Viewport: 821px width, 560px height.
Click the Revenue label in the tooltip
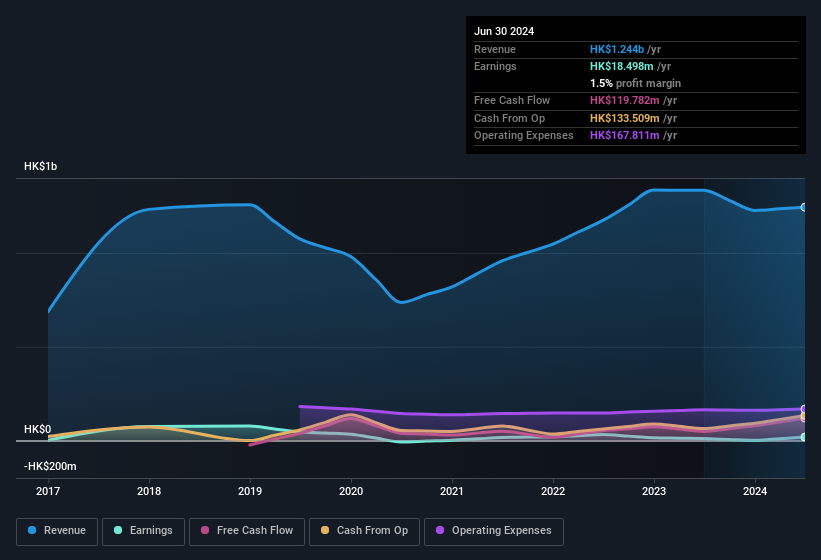coord(495,49)
